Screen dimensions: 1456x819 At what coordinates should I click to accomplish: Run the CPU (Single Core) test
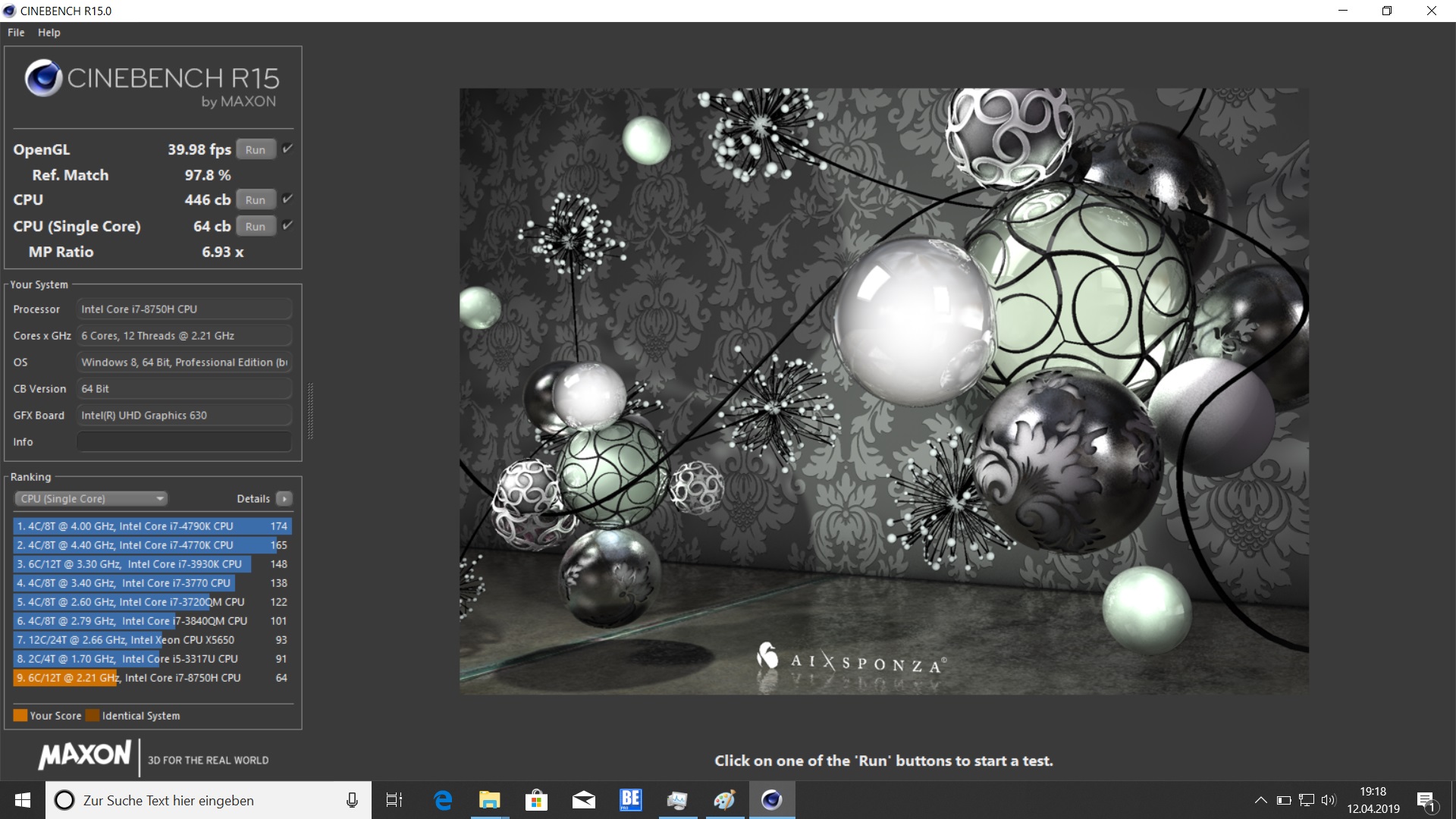click(256, 227)
